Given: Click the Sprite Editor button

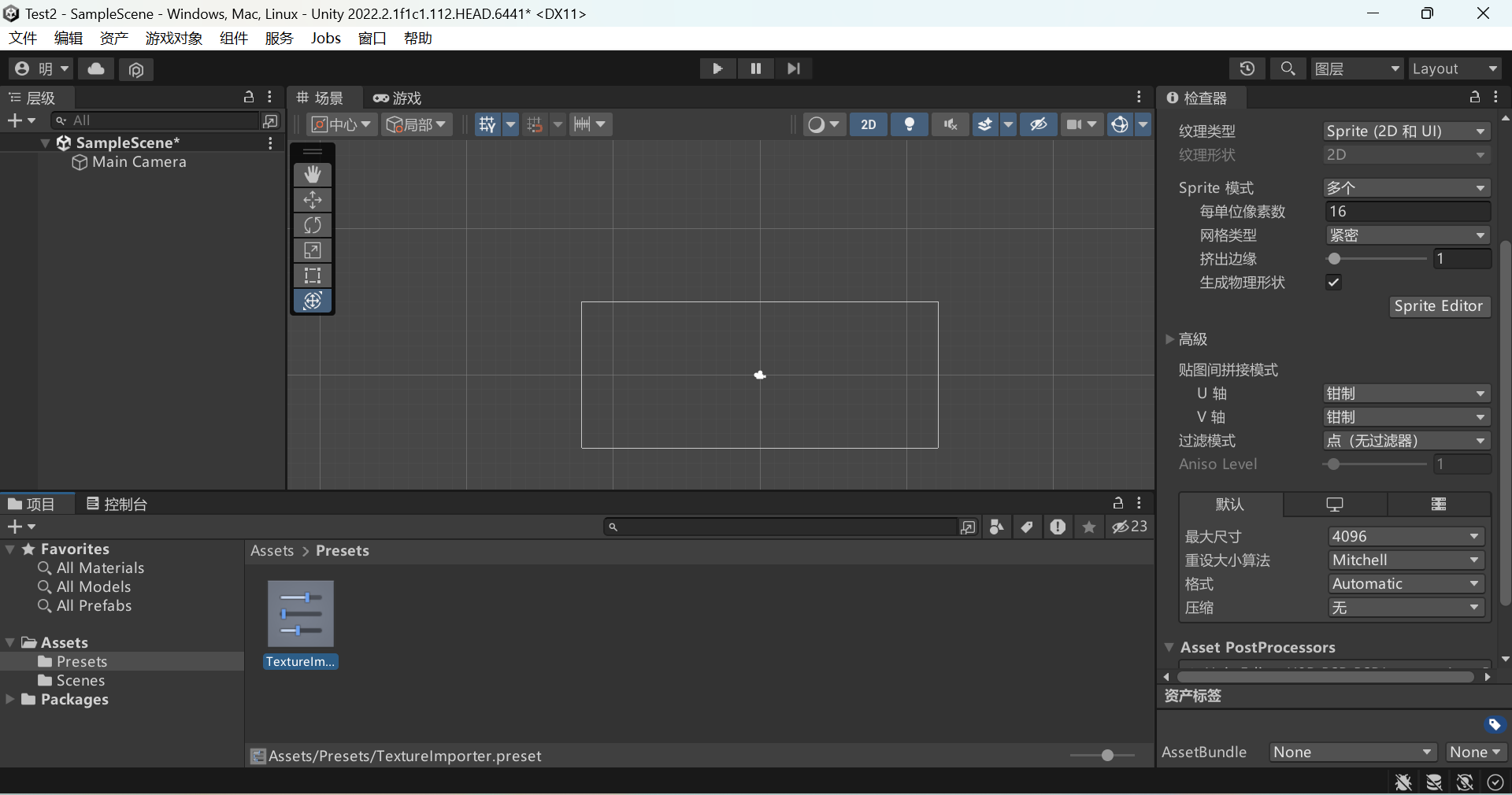Looking at the screenshot, I should point(1440,306).
